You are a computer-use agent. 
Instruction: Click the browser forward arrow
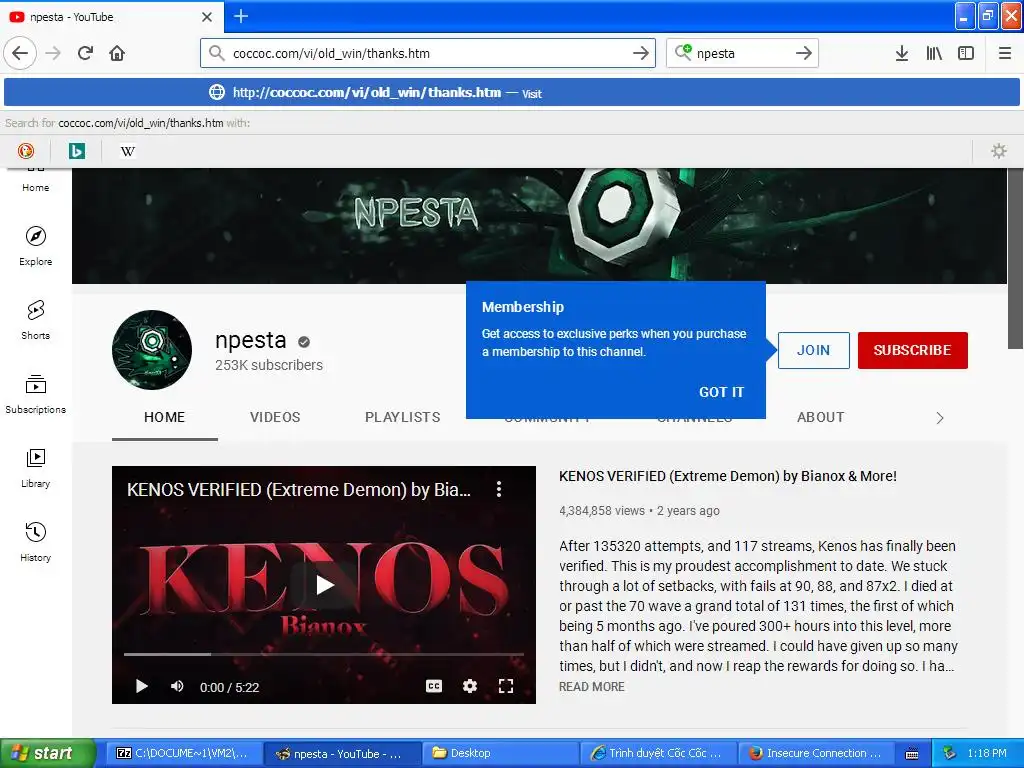tap(54, 53)
